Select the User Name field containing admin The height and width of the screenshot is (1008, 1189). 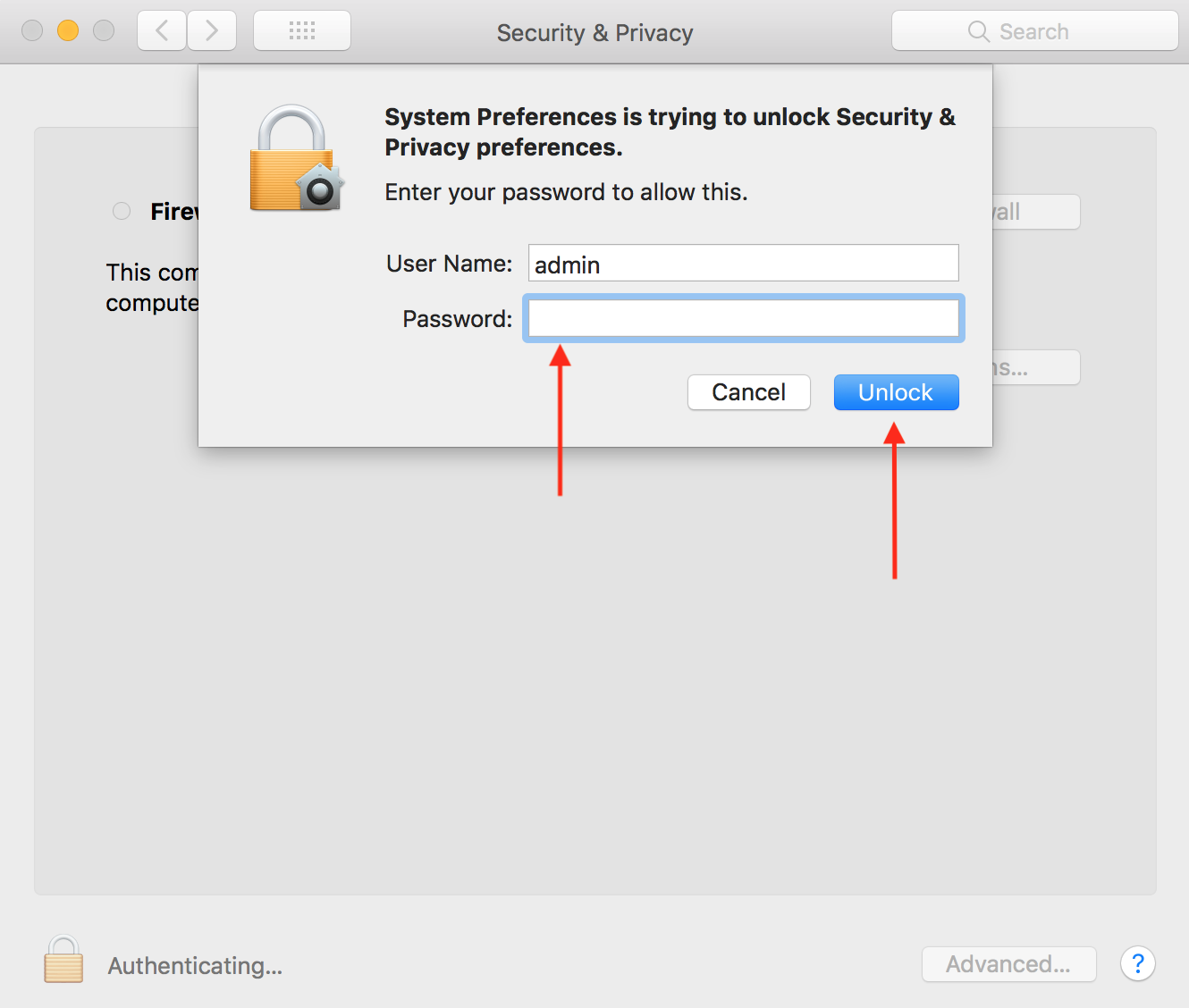pos(744,264)
